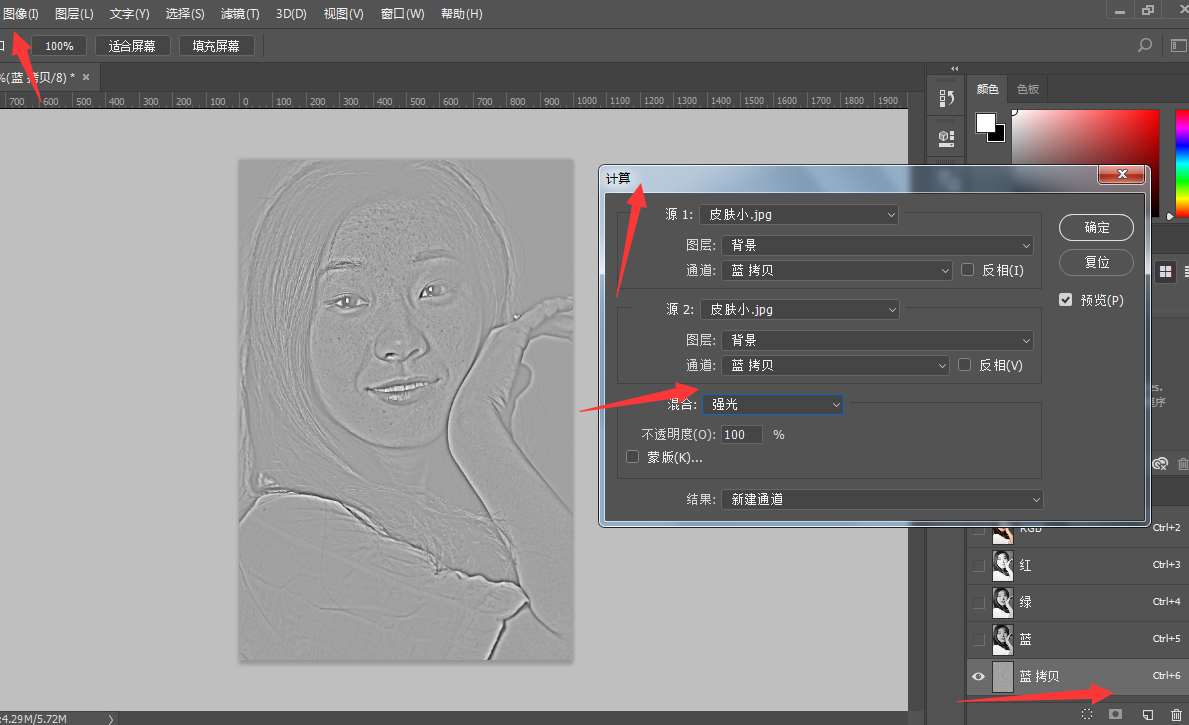Click the 100% zoom button
Image resolution: width=1189 pixels, height=725 pixels.
click(x=59, y=46)
